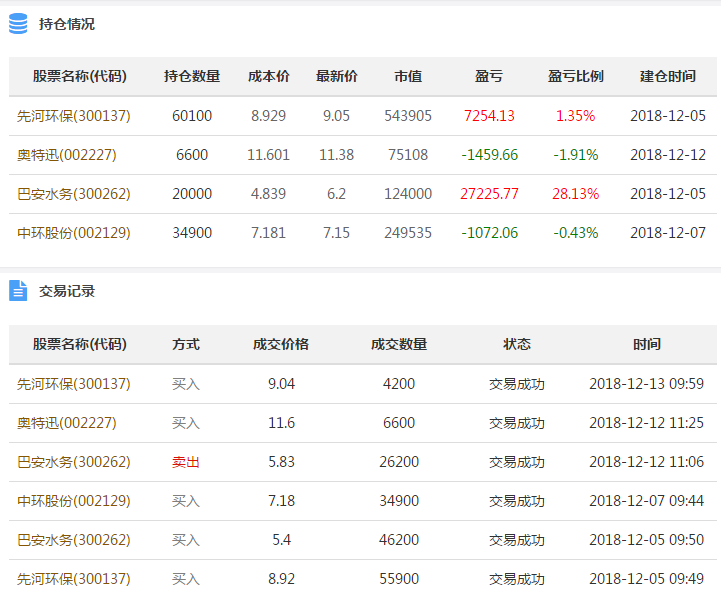Click the red 卖出 label in trade records
The height and width of the screenshot is (591, 721).
click(x=186, y=462)
